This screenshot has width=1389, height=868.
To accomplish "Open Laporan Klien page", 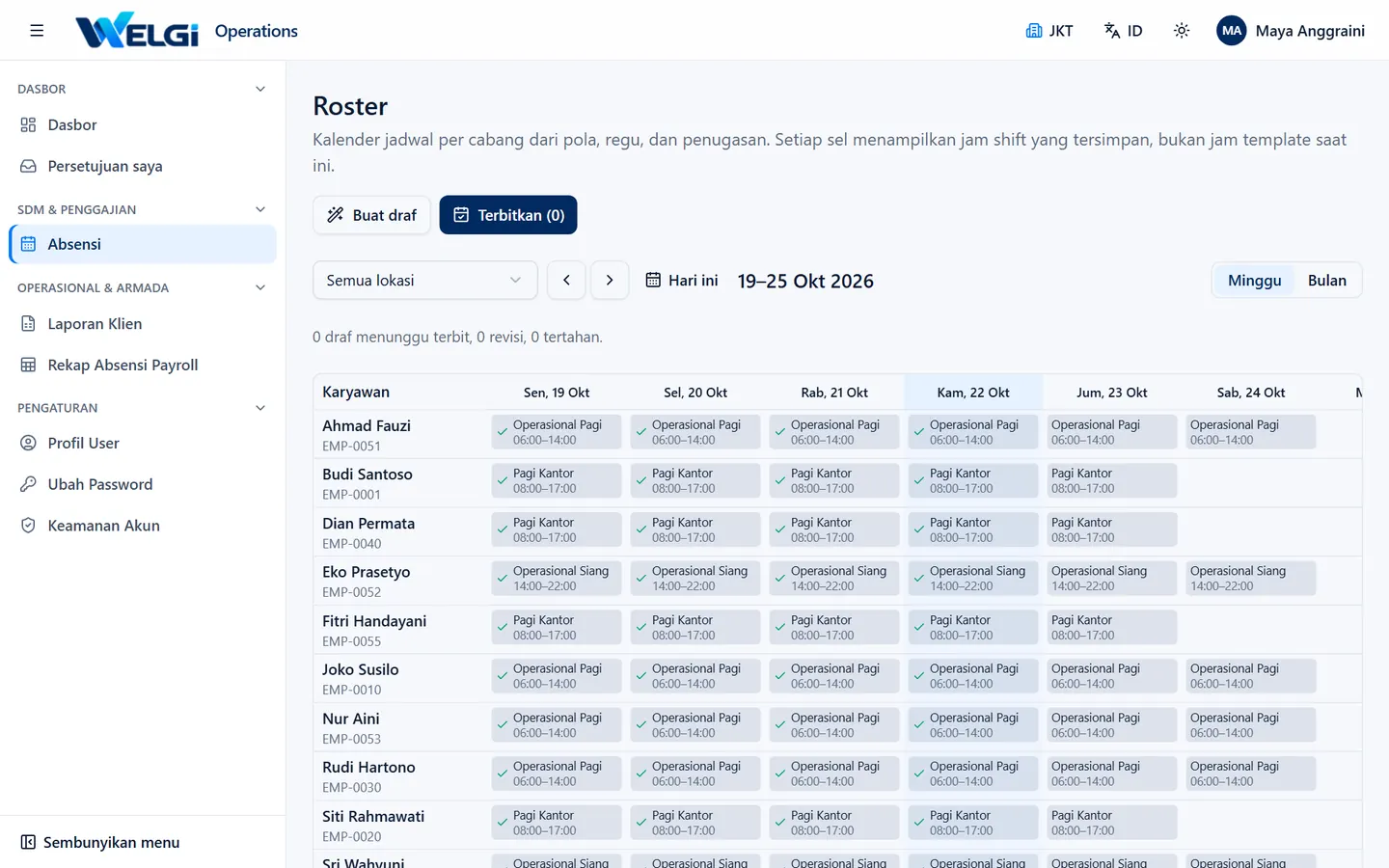I will (143, 324).
